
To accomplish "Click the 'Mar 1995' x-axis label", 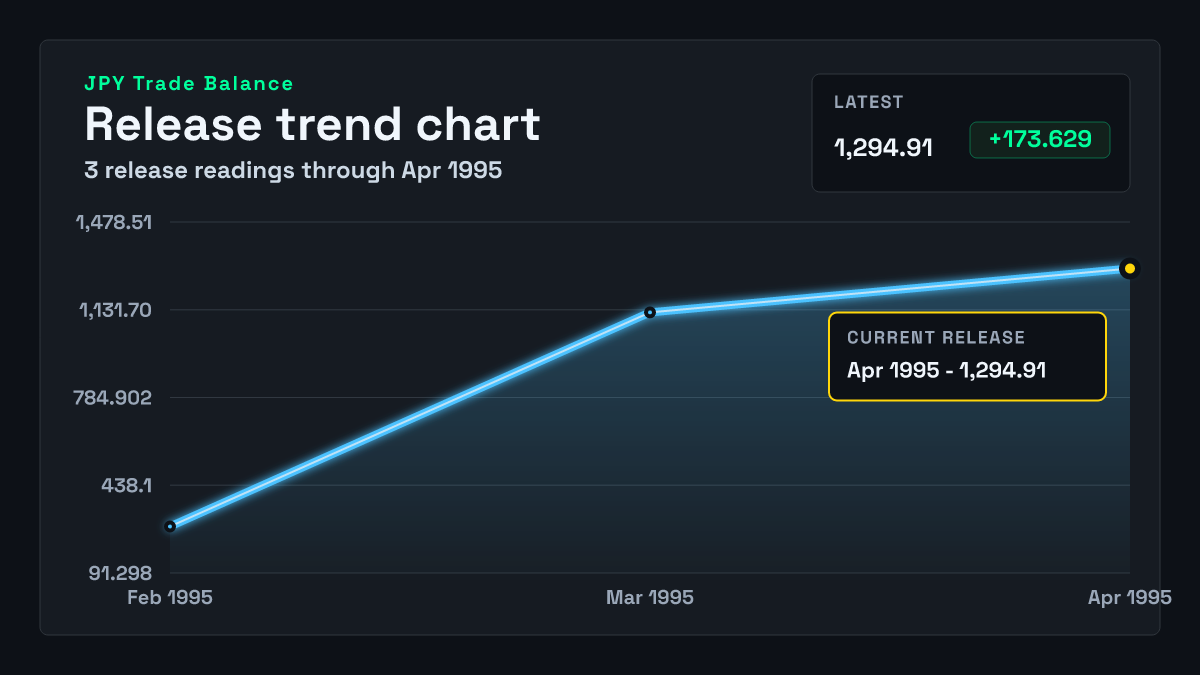I will click(x=650, y=598).
